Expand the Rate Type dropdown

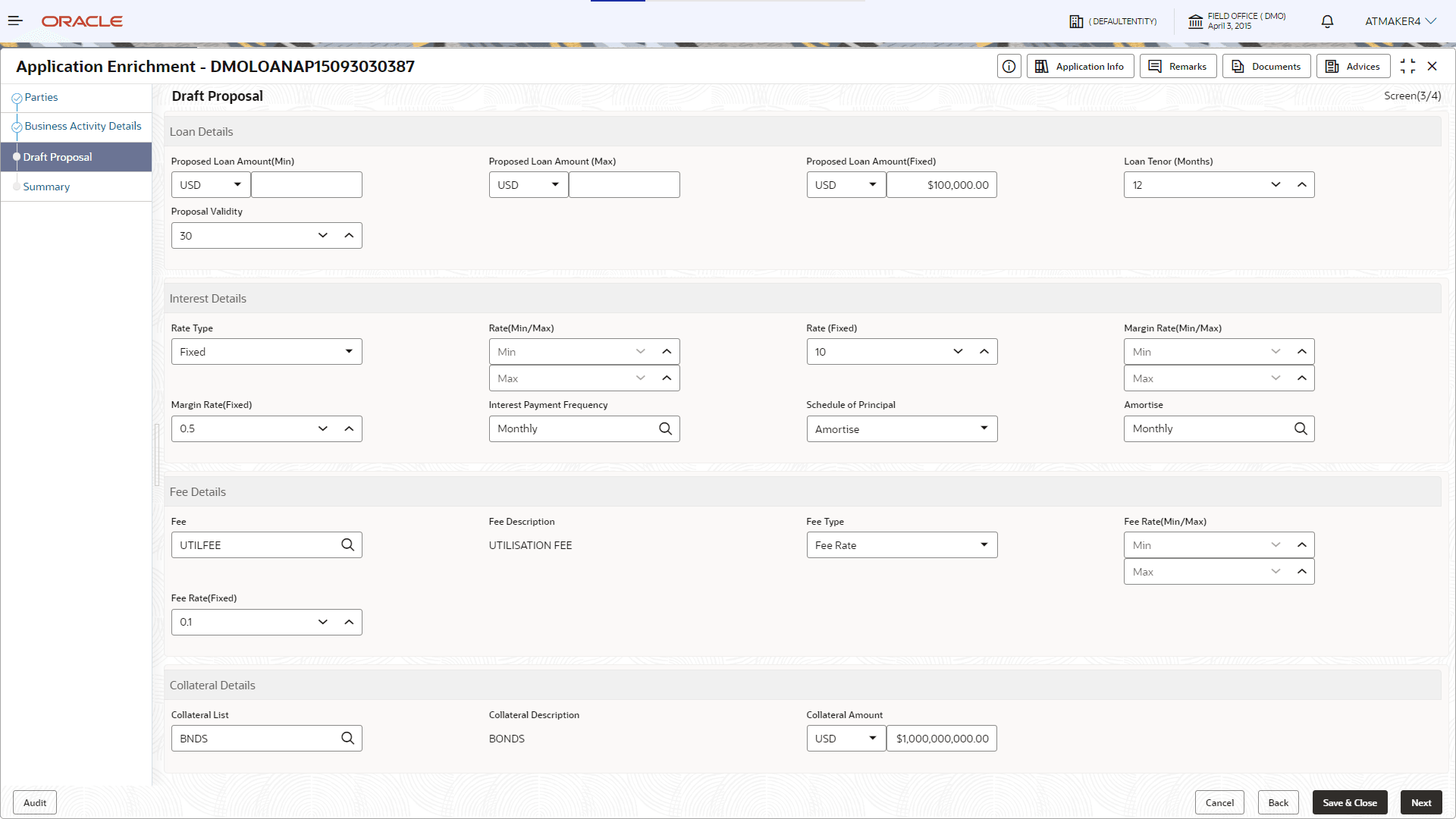coord(349,352)
